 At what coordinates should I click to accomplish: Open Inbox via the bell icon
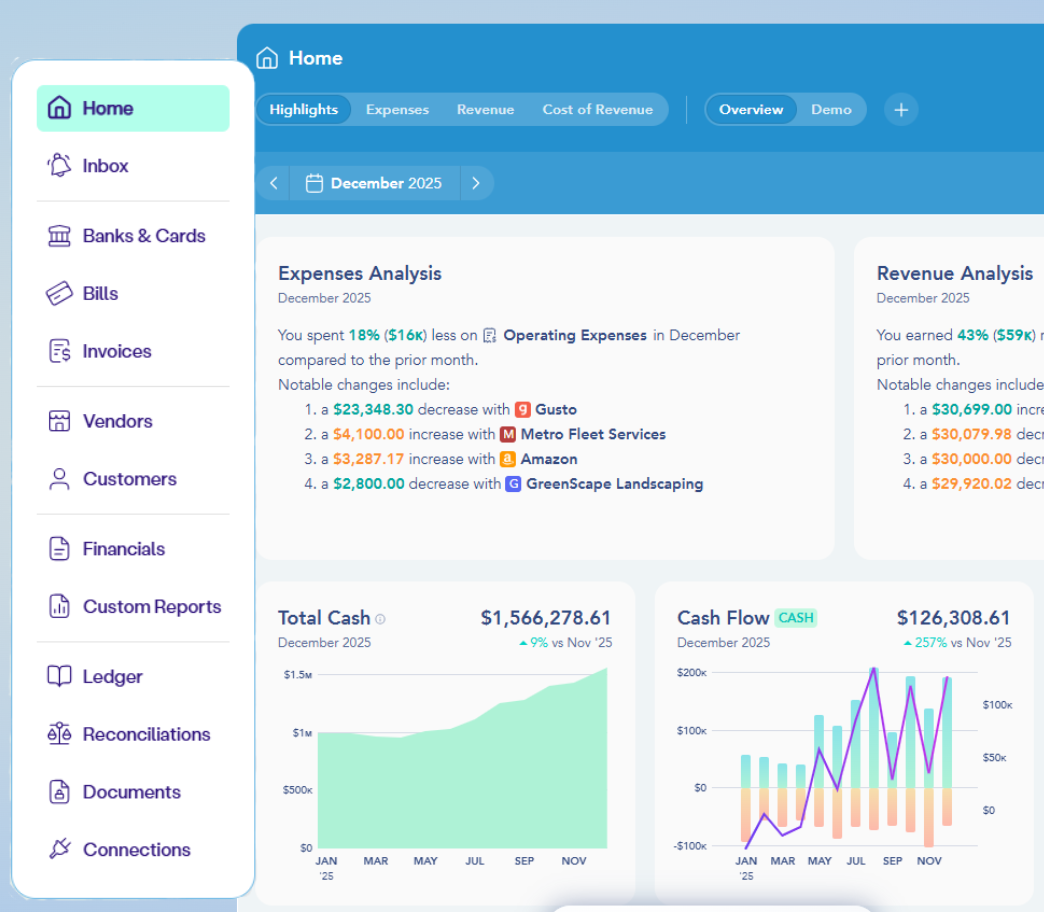pyautogui.click(x=58, y=165)
